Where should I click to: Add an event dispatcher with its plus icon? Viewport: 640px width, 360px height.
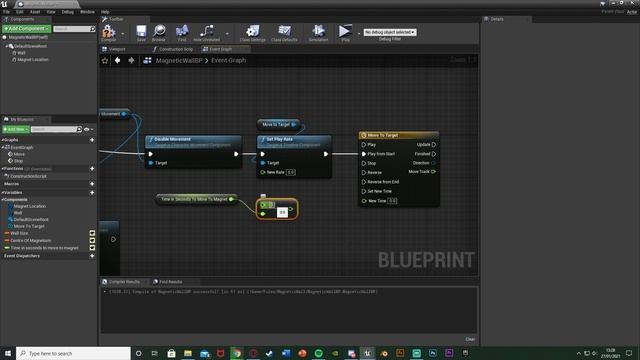pyautogui.click(x=92, y=256)
